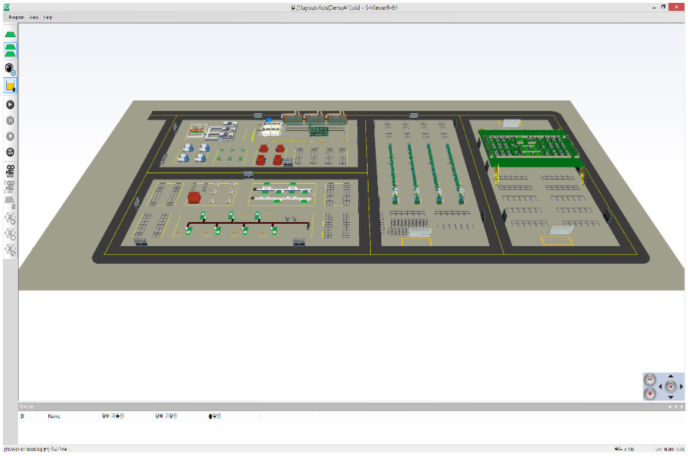Click the video camera icon in sidebar
688x456 pixels.
point(10,169)
